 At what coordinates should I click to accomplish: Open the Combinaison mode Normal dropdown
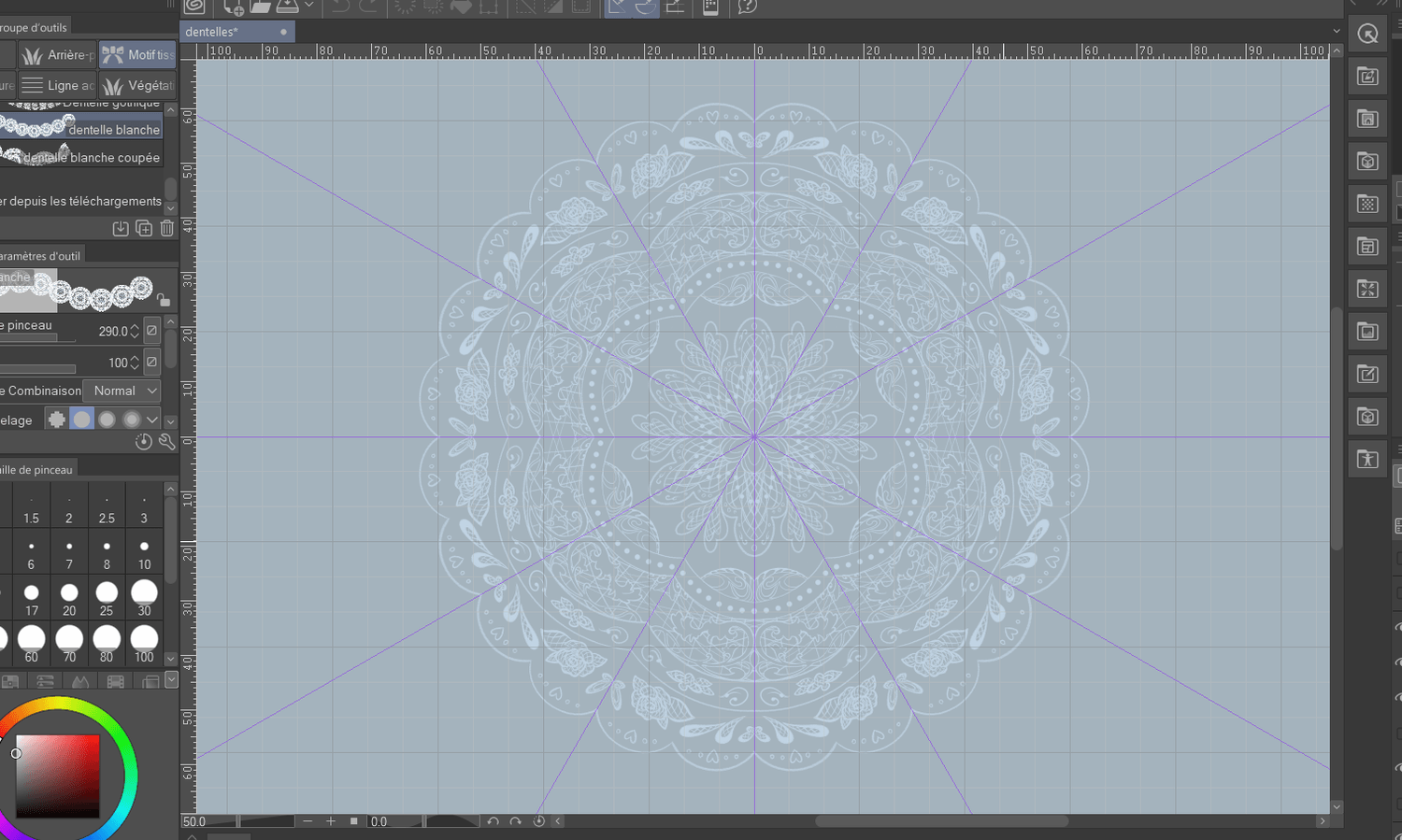click(122, 391)
